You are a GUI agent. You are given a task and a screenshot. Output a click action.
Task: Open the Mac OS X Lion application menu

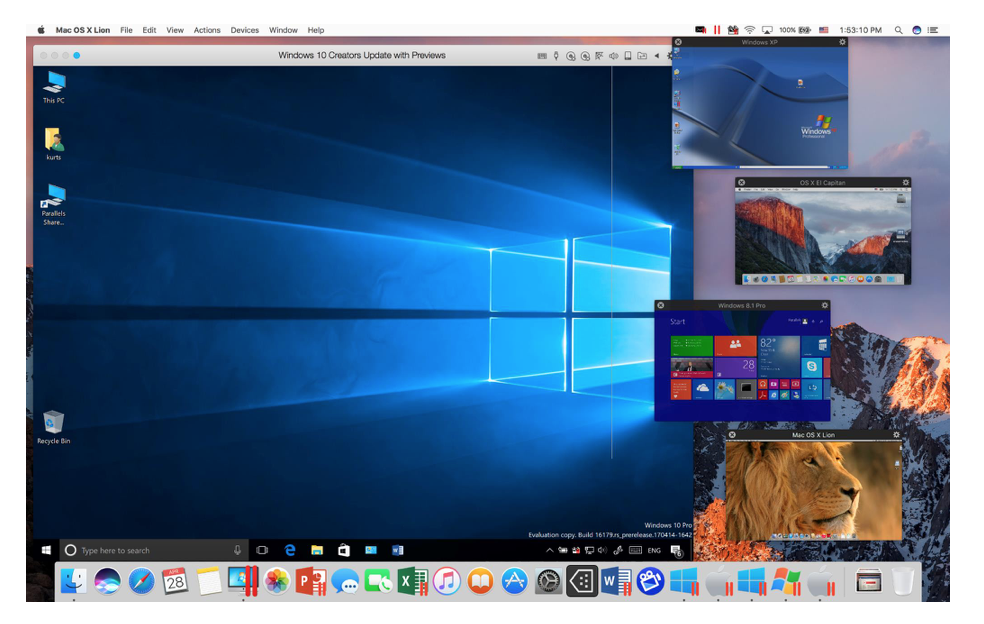pyautogui.click(x=83, y=30)
